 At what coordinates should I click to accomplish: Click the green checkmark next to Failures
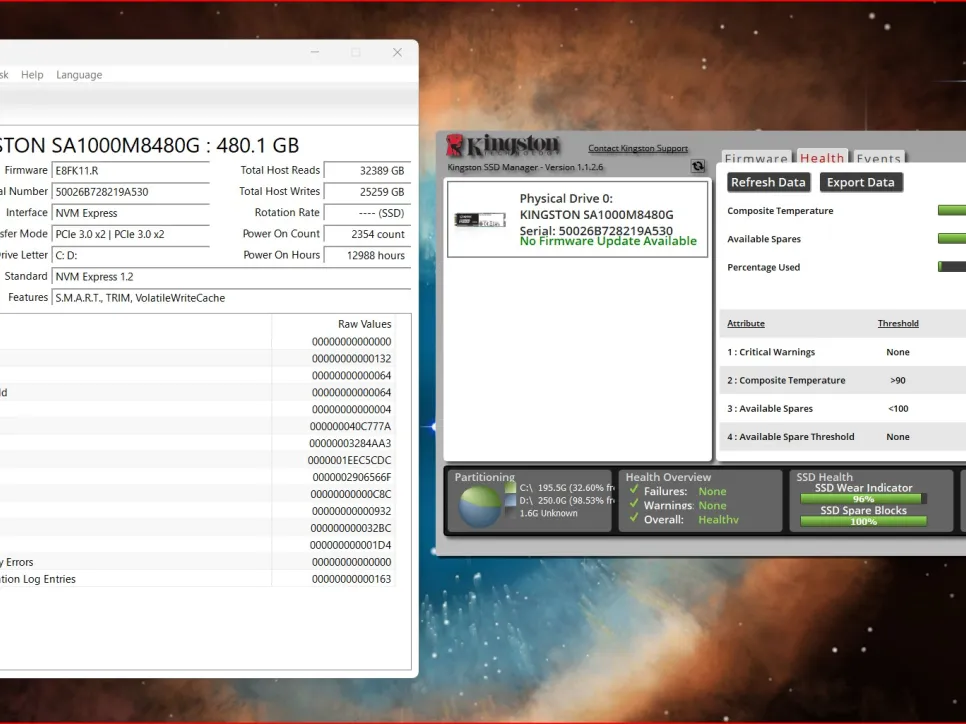[633, 491]
